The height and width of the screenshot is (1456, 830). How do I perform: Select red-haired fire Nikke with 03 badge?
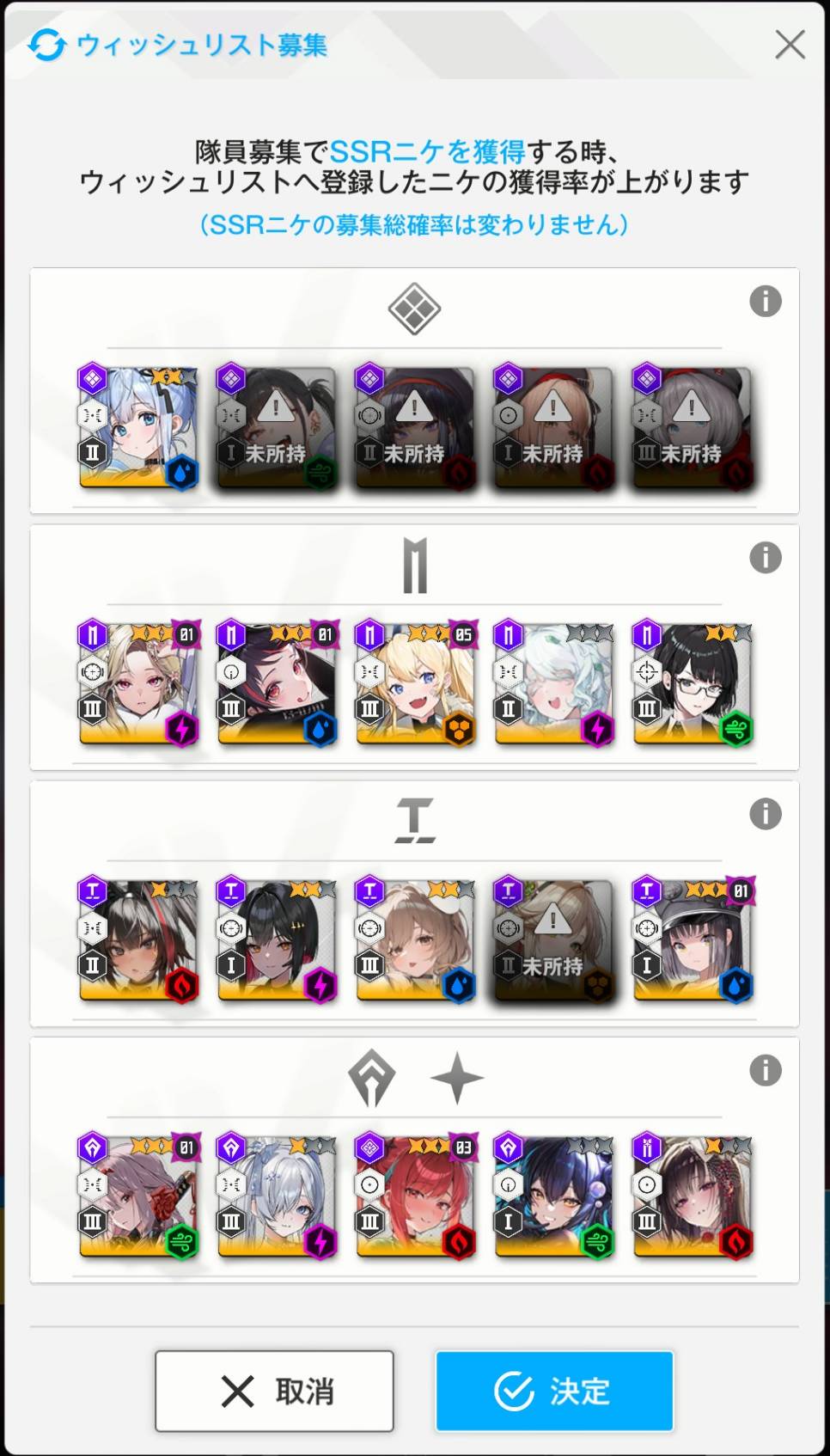tap(415, 1197)
